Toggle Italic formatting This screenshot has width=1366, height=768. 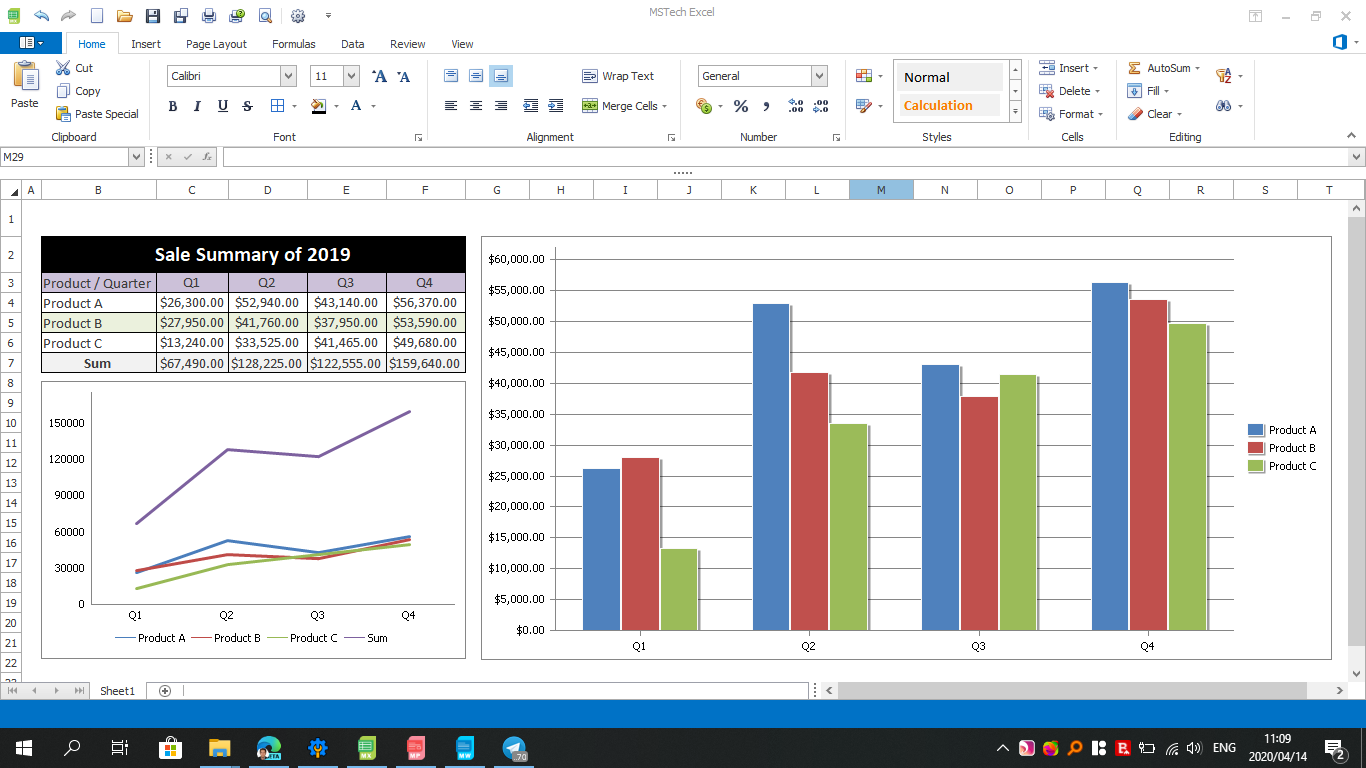(197, 106)
